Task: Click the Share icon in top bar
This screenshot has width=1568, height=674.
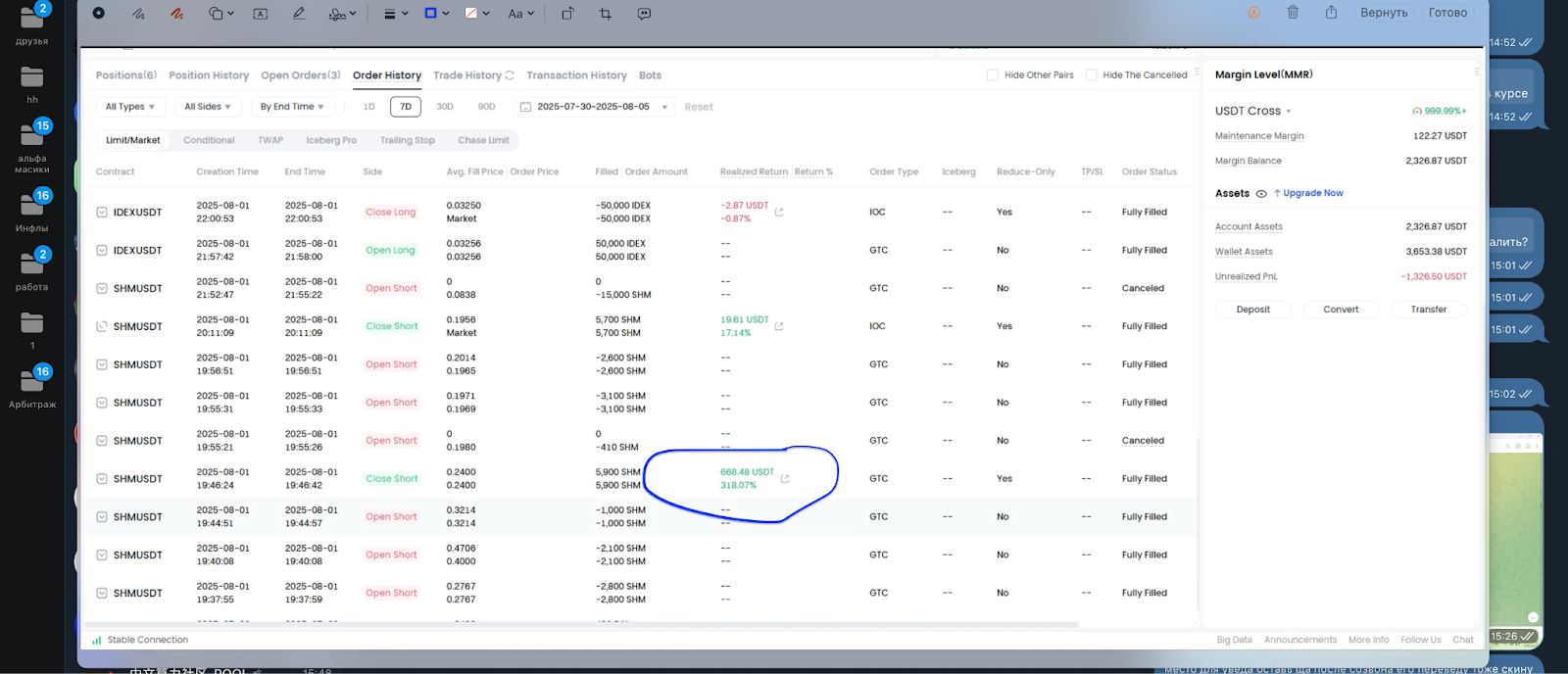Action: tap(1331, 13)
